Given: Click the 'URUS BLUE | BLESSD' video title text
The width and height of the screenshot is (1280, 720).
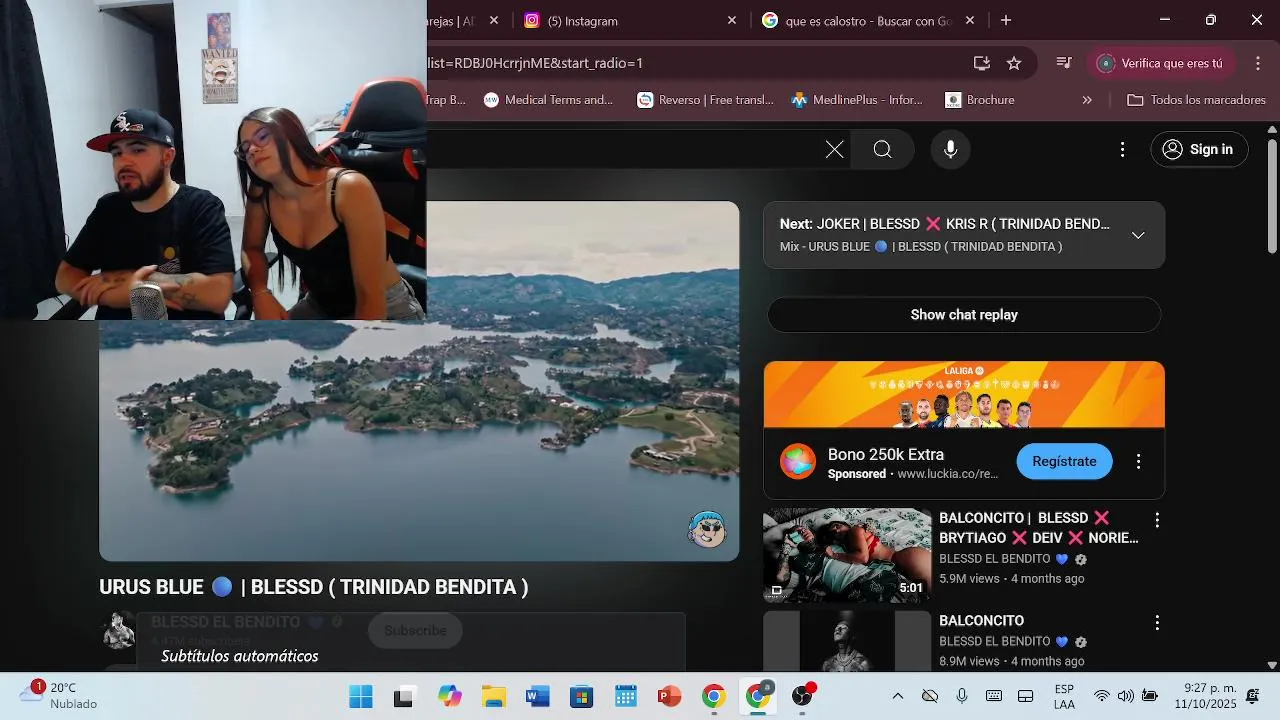Looking at the screenshot, I should (x=314, y=587).
